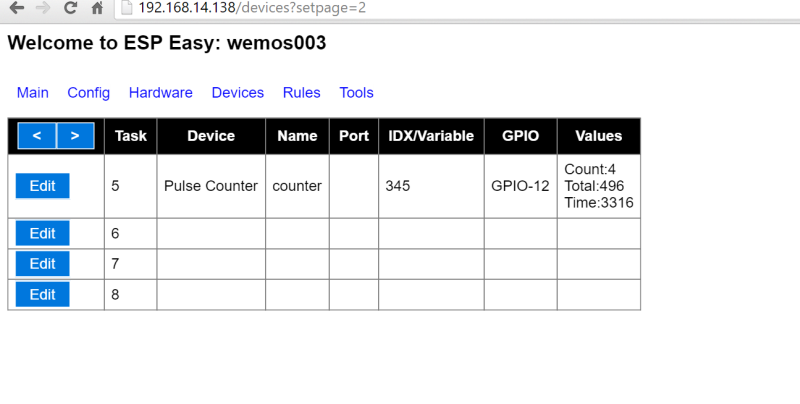The height and width of the screenshot is (404, 800).
Task: Open the browser home page icon
Action: (x=97, y=8)
